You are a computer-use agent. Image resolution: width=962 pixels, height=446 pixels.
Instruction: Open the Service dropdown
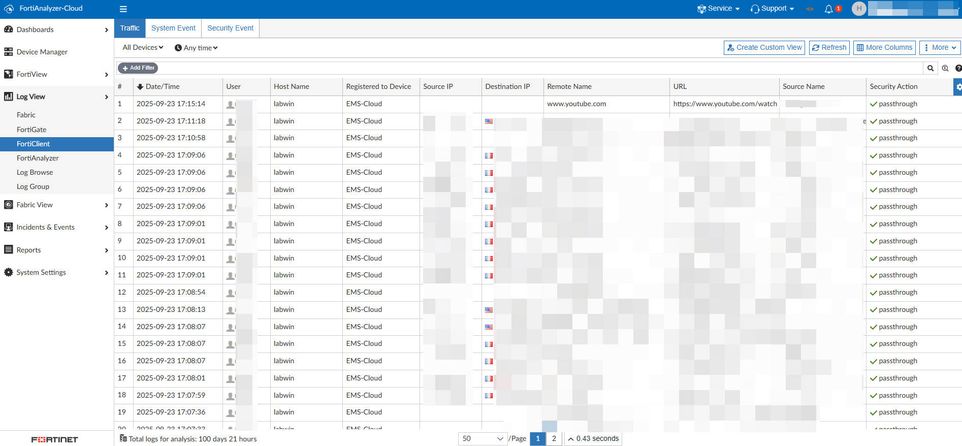pos(718,9)
